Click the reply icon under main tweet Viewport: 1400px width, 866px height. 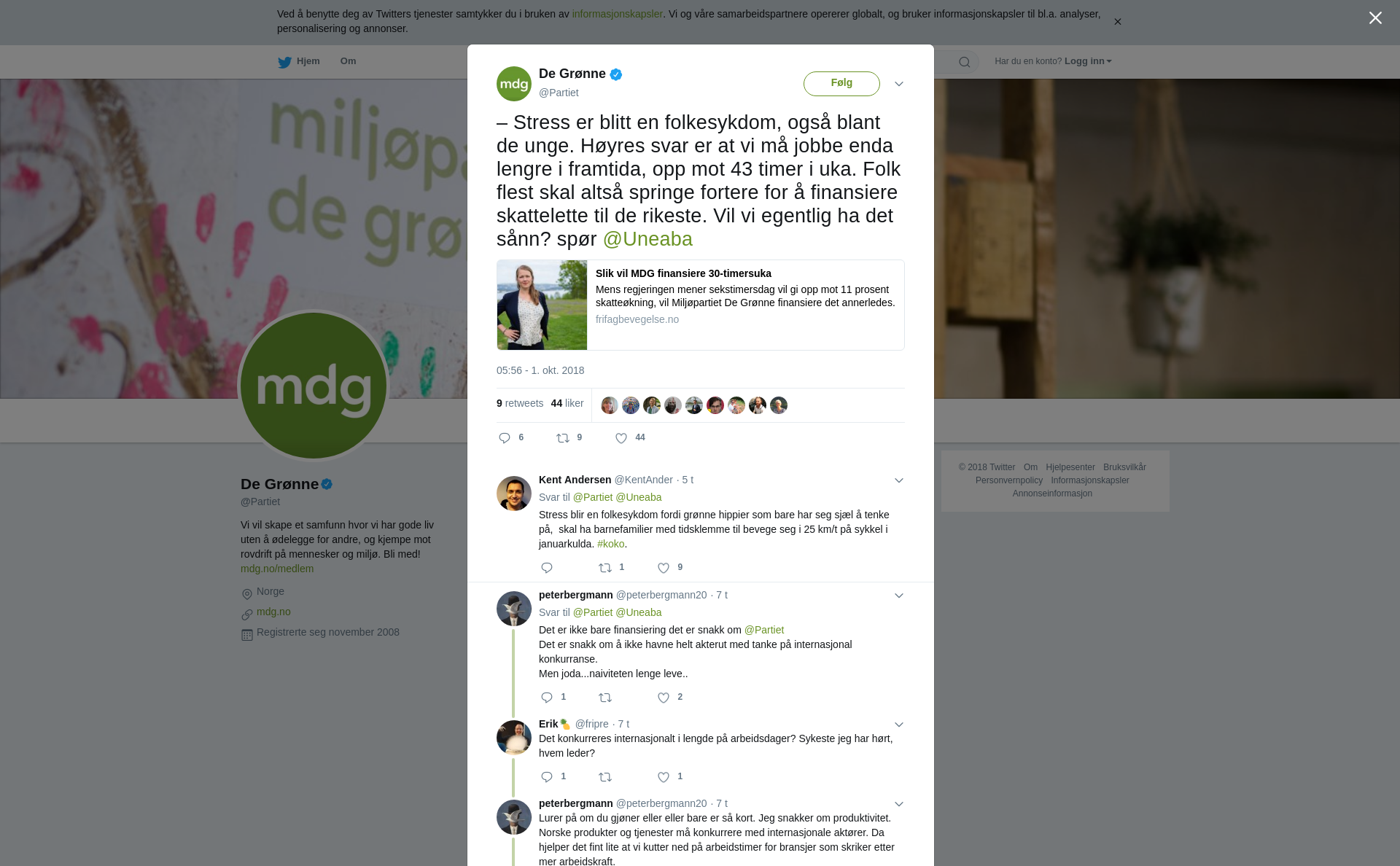[x=505, y=438]
